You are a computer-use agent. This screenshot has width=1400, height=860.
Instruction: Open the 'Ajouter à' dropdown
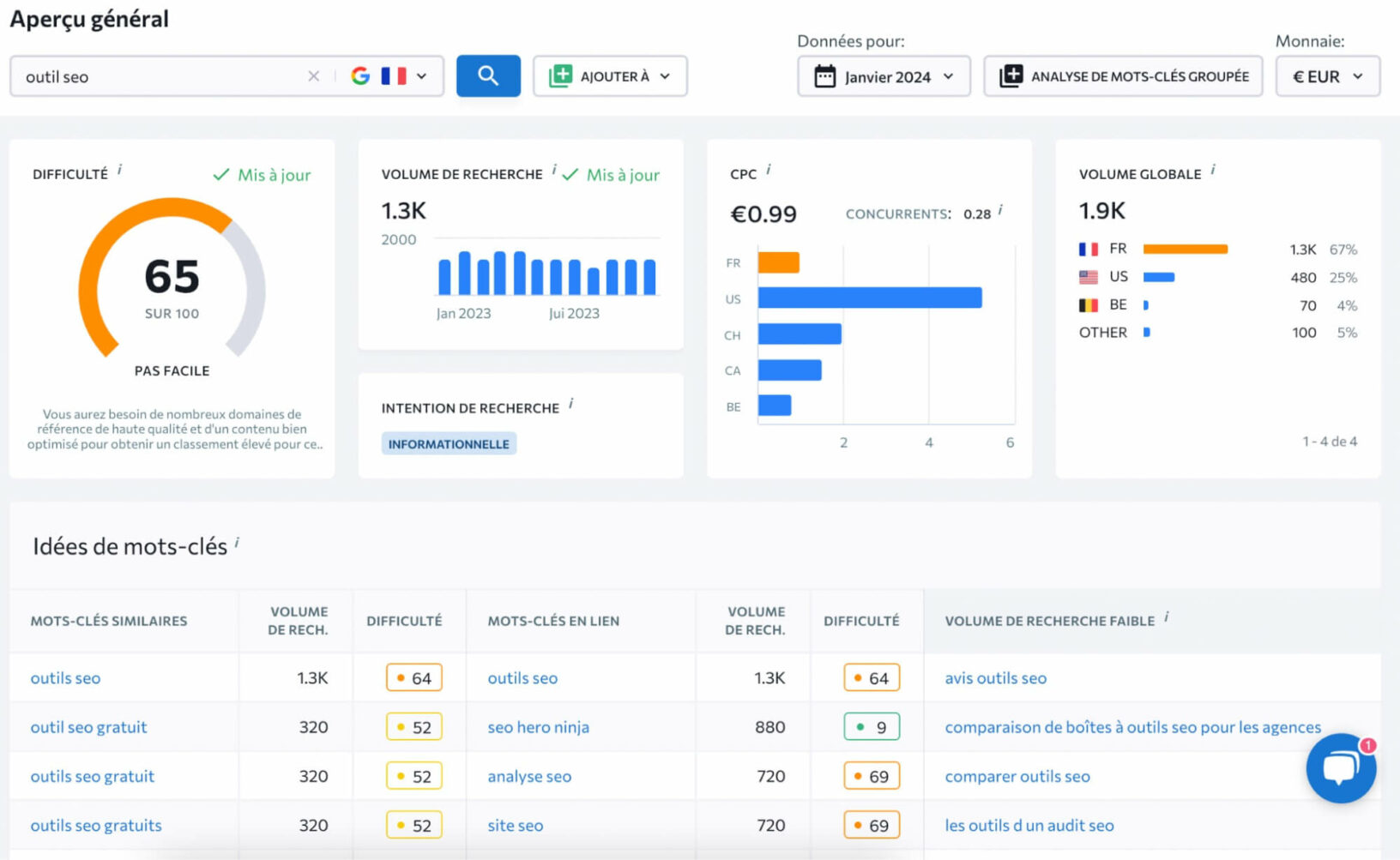[x=610, y=76]
